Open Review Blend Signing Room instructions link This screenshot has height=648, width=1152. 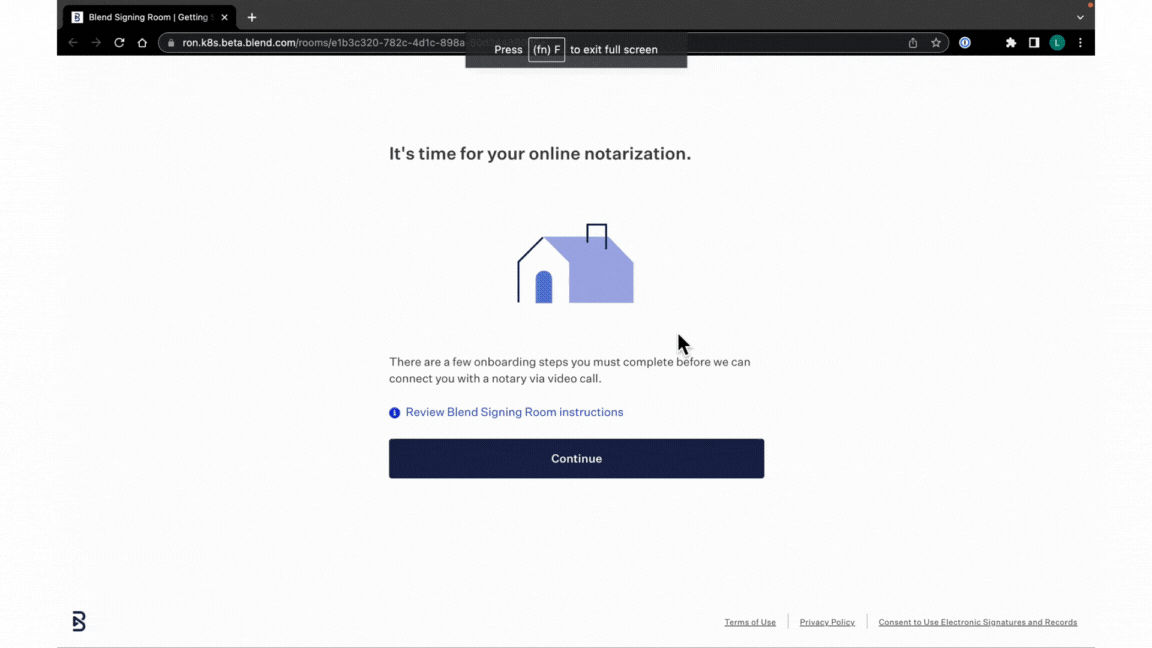(514, 412)
